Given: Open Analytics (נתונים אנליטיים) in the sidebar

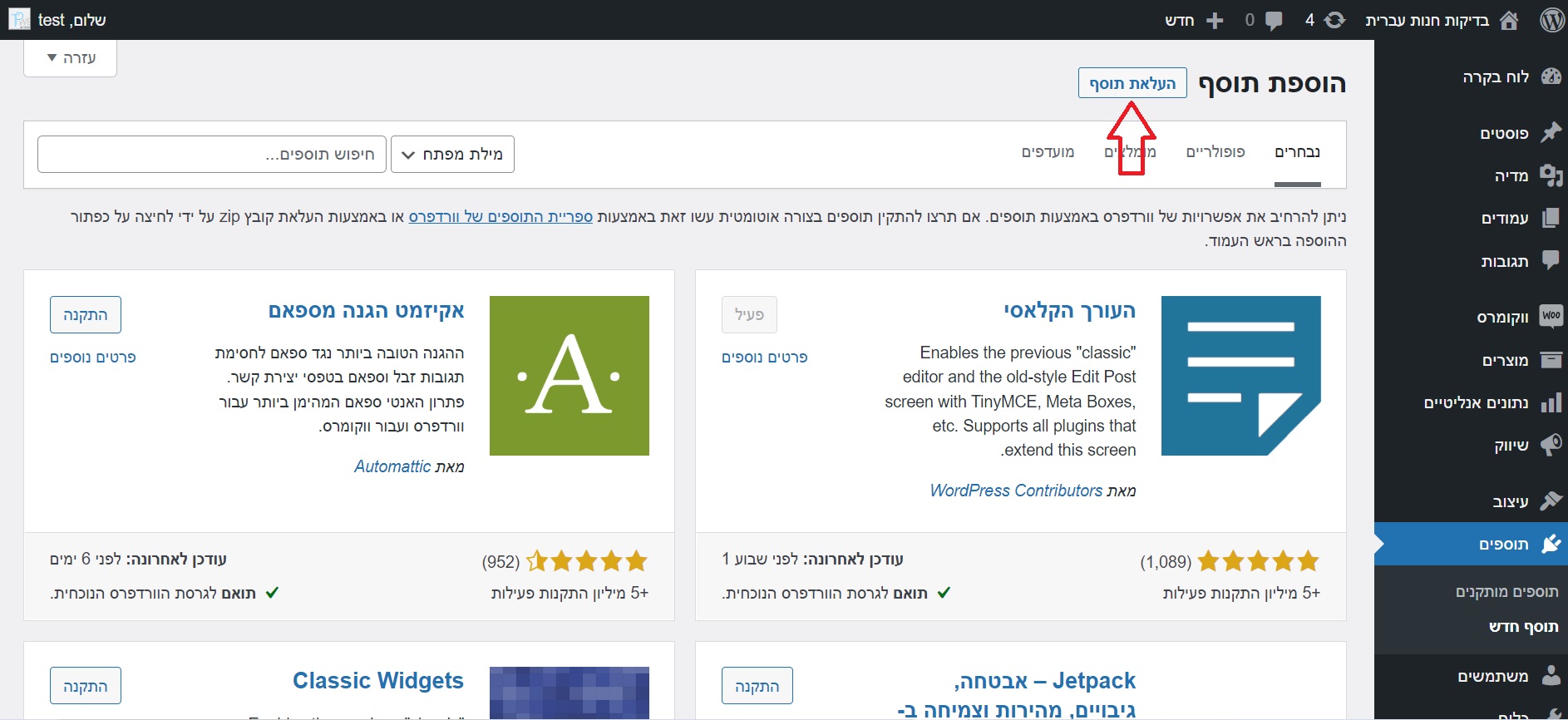Looking at the screenshot, I should click(1476, 403).
